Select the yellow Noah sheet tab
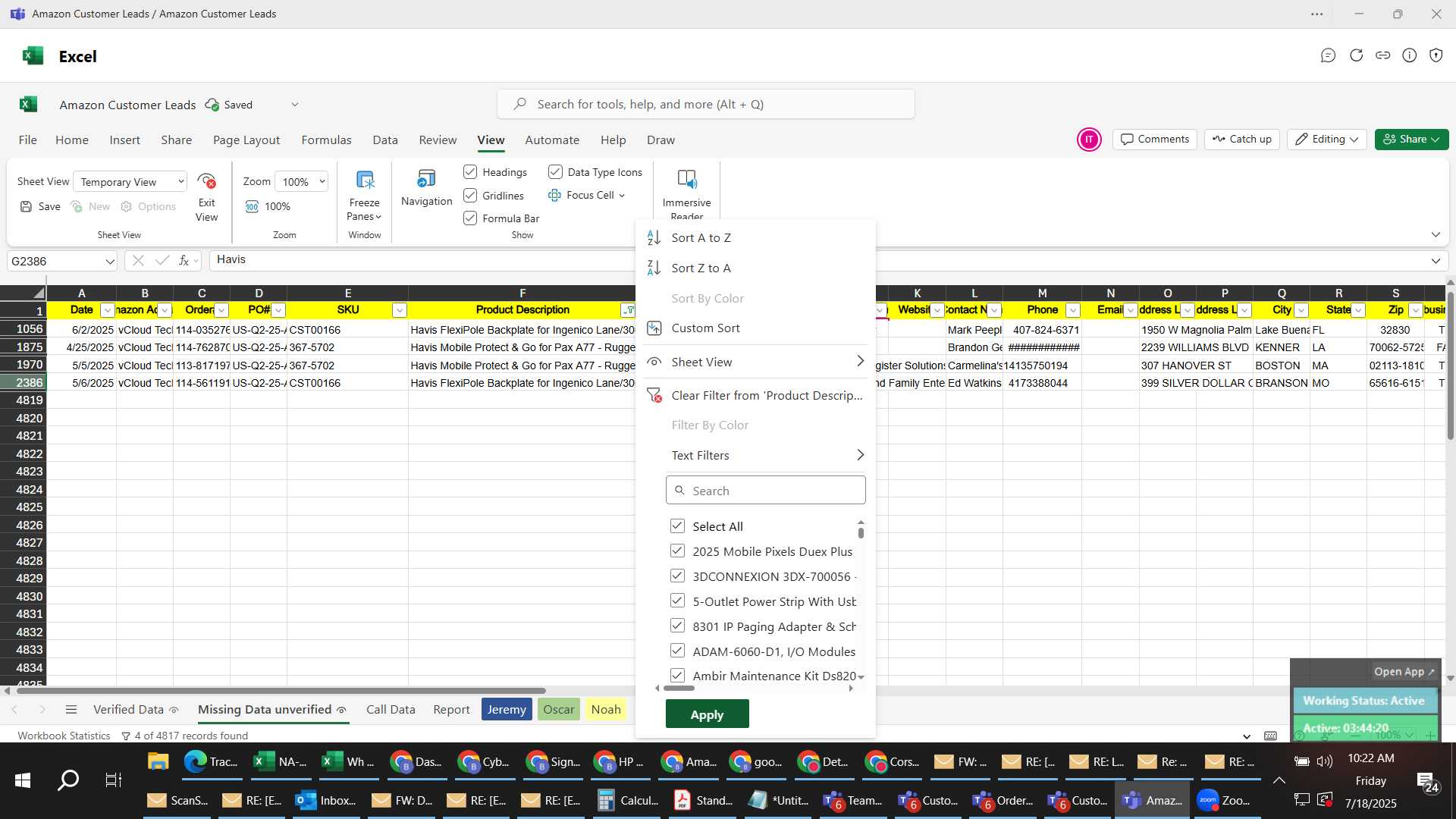This screenshot has width=1456, height=819. point(606,710)
